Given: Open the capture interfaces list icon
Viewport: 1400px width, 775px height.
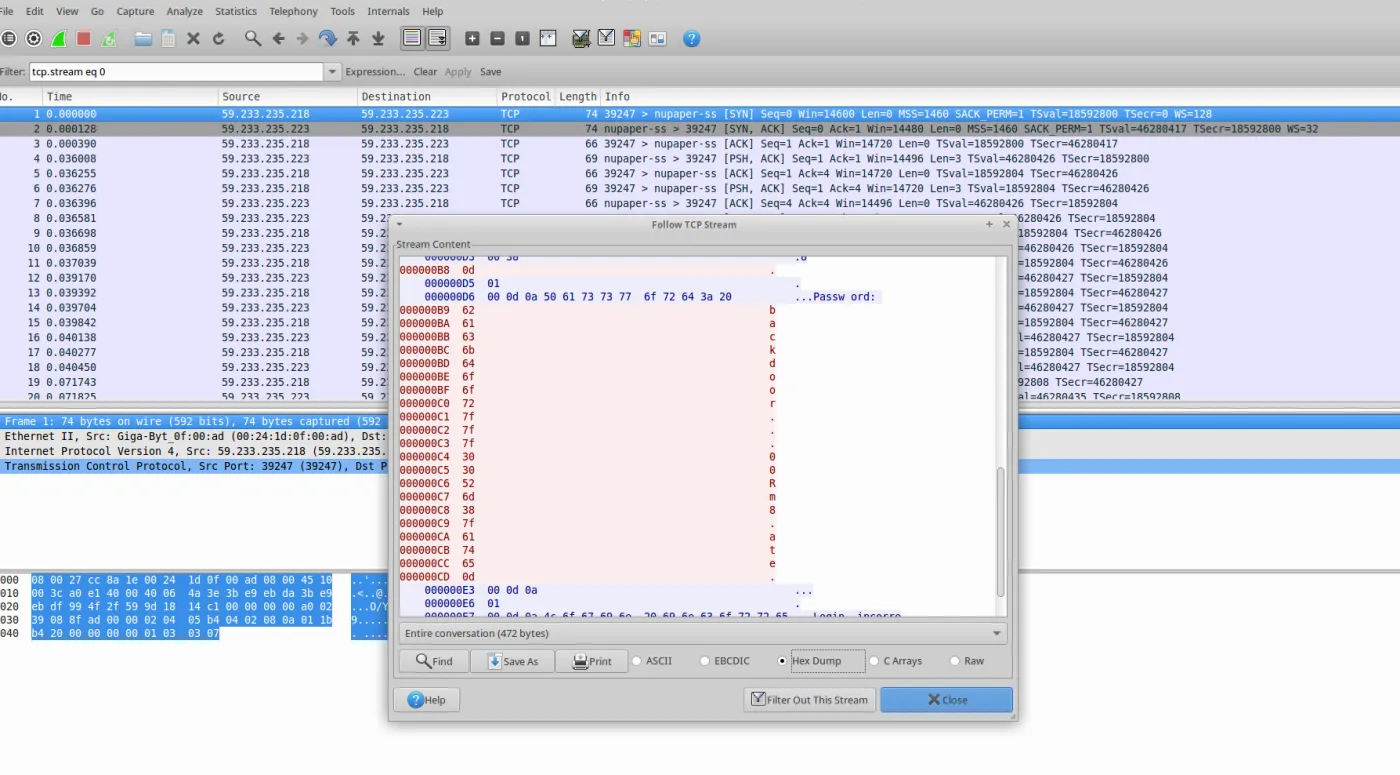Looking at the screenshot, I should (x=9, y=39).
